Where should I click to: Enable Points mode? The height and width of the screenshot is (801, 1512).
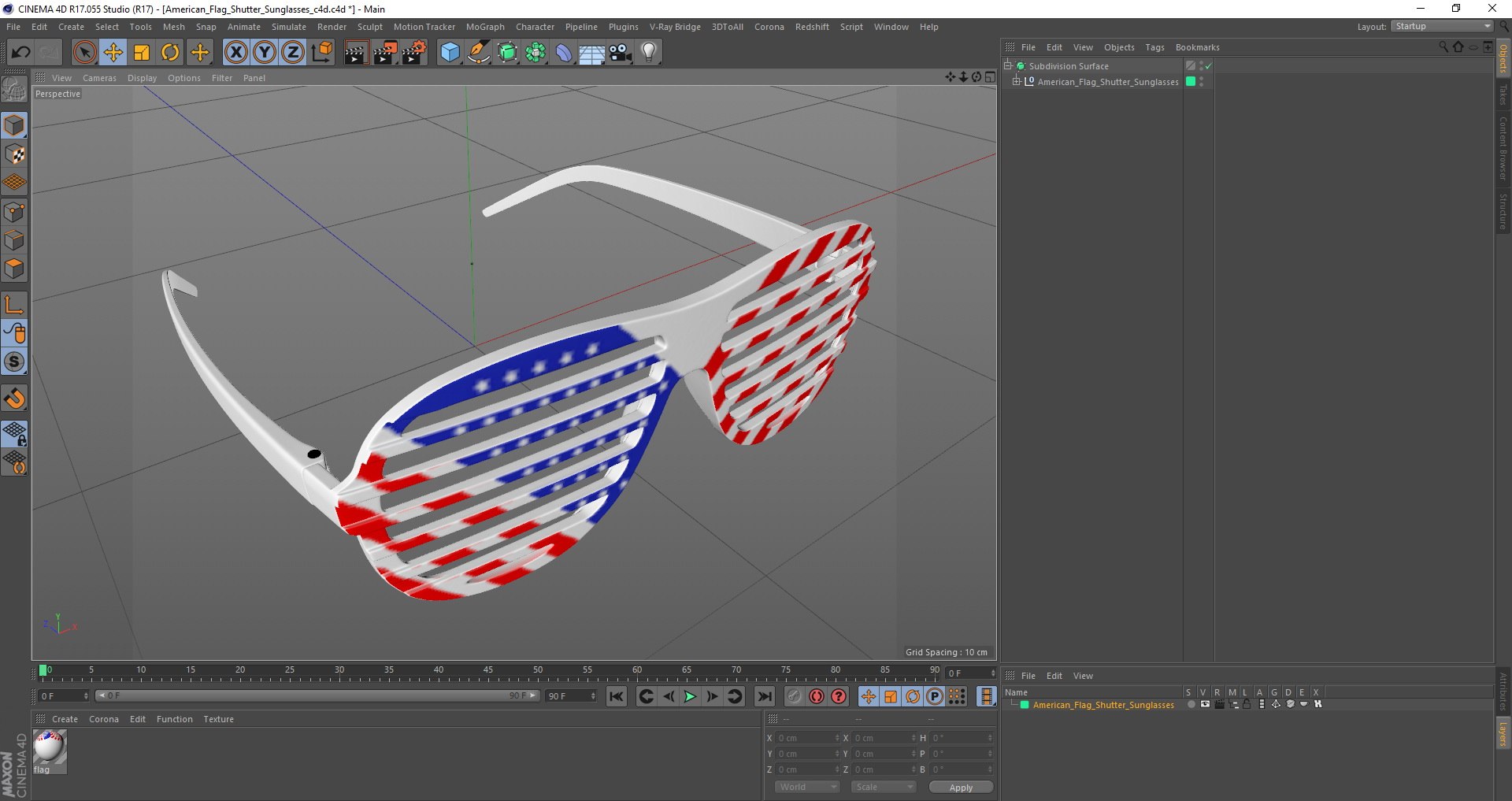click(x=14, y=212)
